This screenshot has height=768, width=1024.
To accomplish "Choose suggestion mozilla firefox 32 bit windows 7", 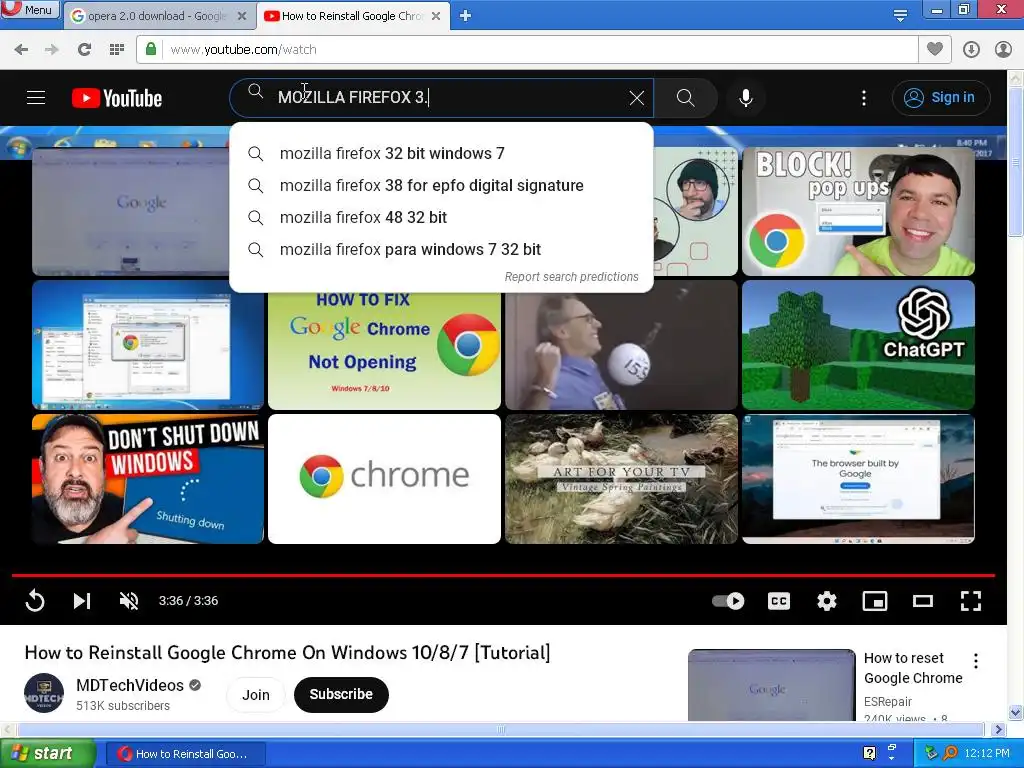I will tap(441, 153).
